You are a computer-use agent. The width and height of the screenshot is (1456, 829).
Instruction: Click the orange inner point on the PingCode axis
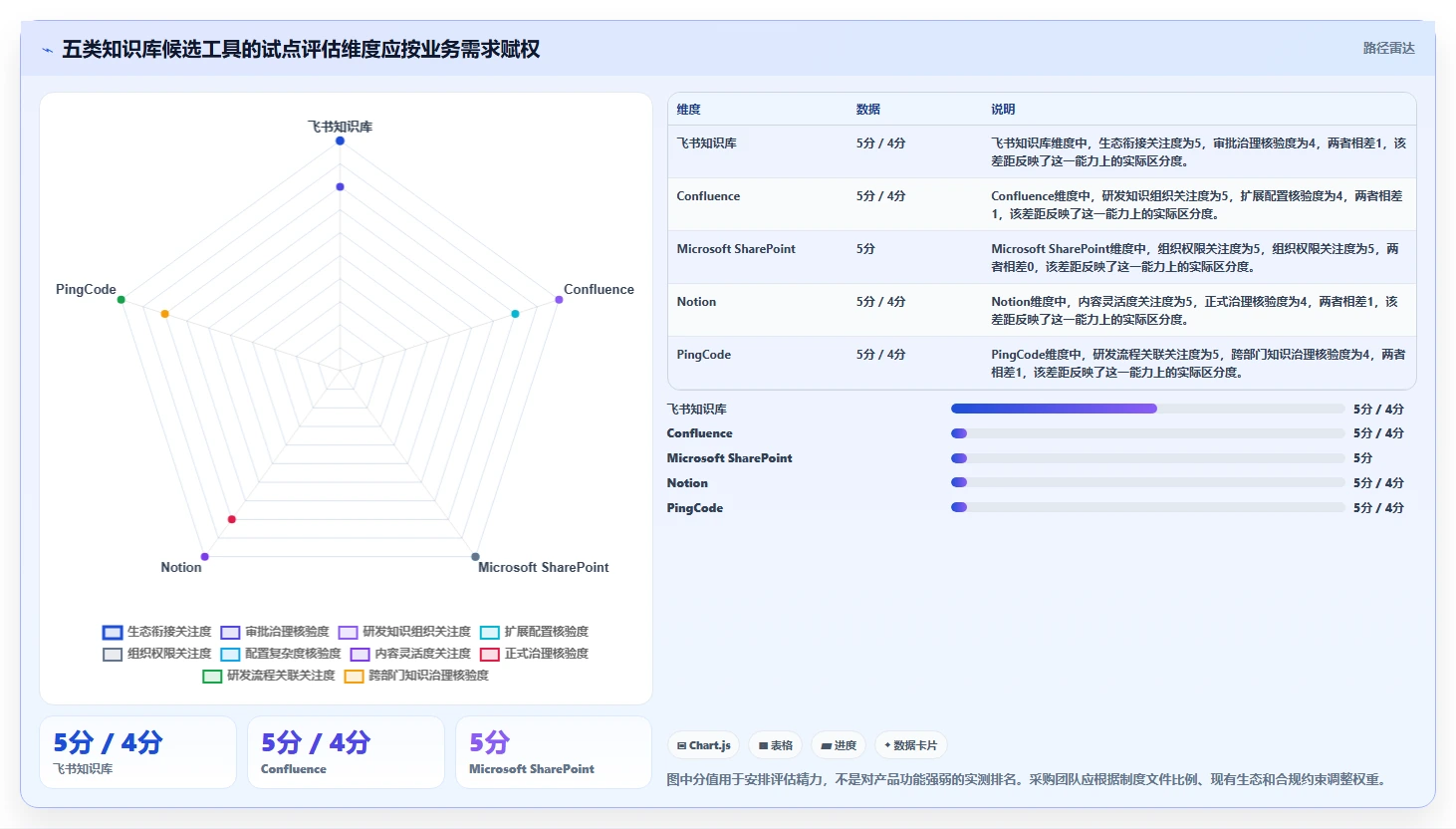[164, 314]
